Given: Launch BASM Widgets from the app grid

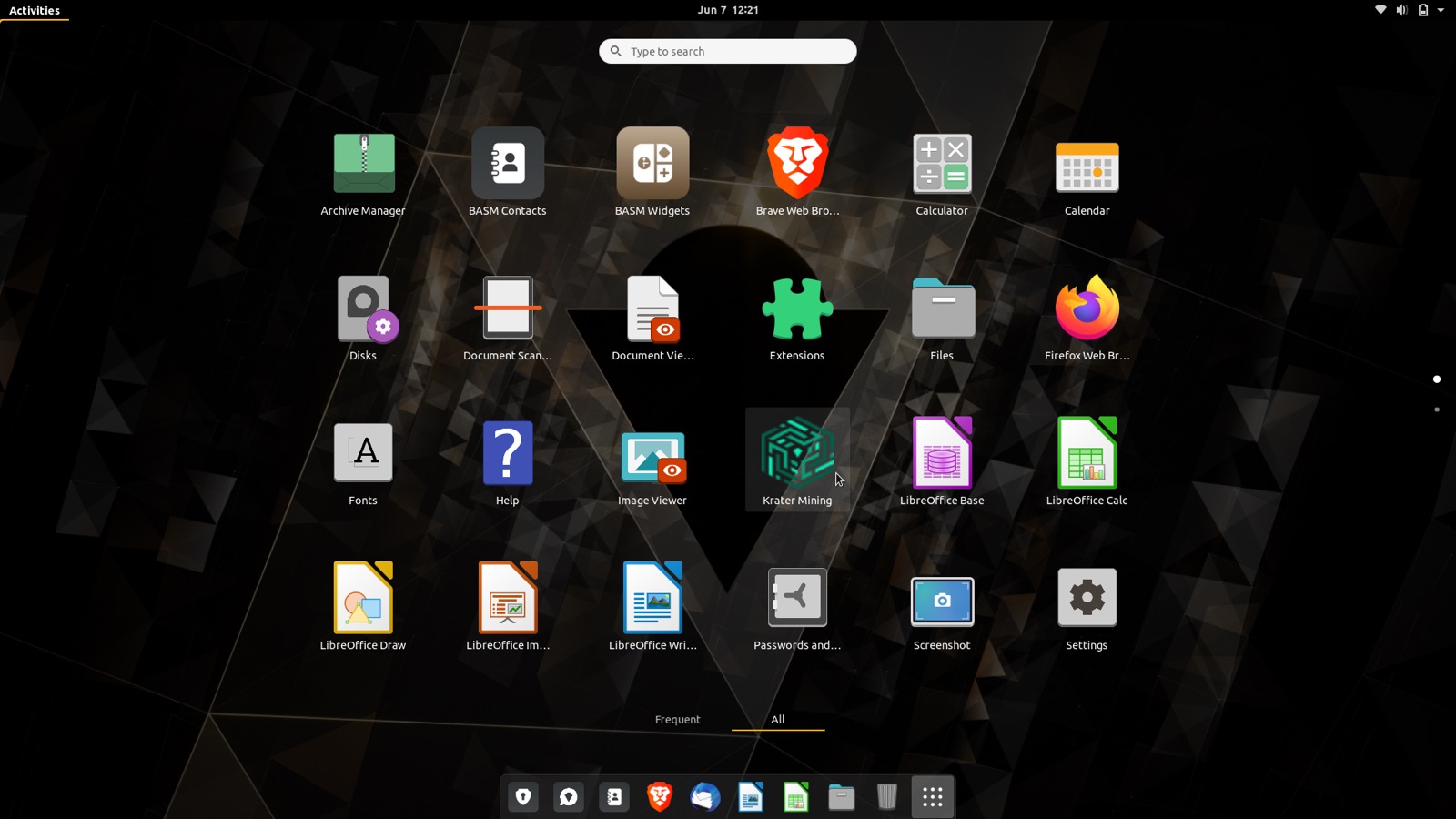Looking at the screenshot, I should (652, 170).
